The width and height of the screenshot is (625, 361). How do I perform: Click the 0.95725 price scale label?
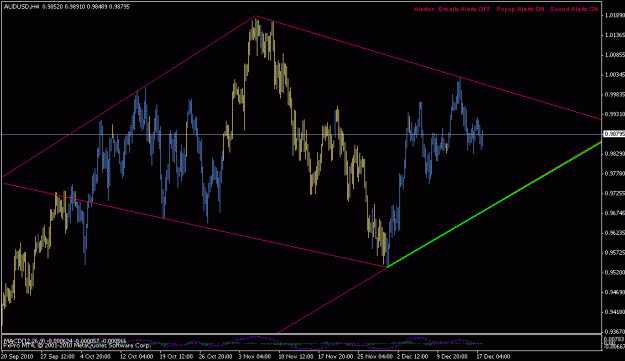point(614,252)
